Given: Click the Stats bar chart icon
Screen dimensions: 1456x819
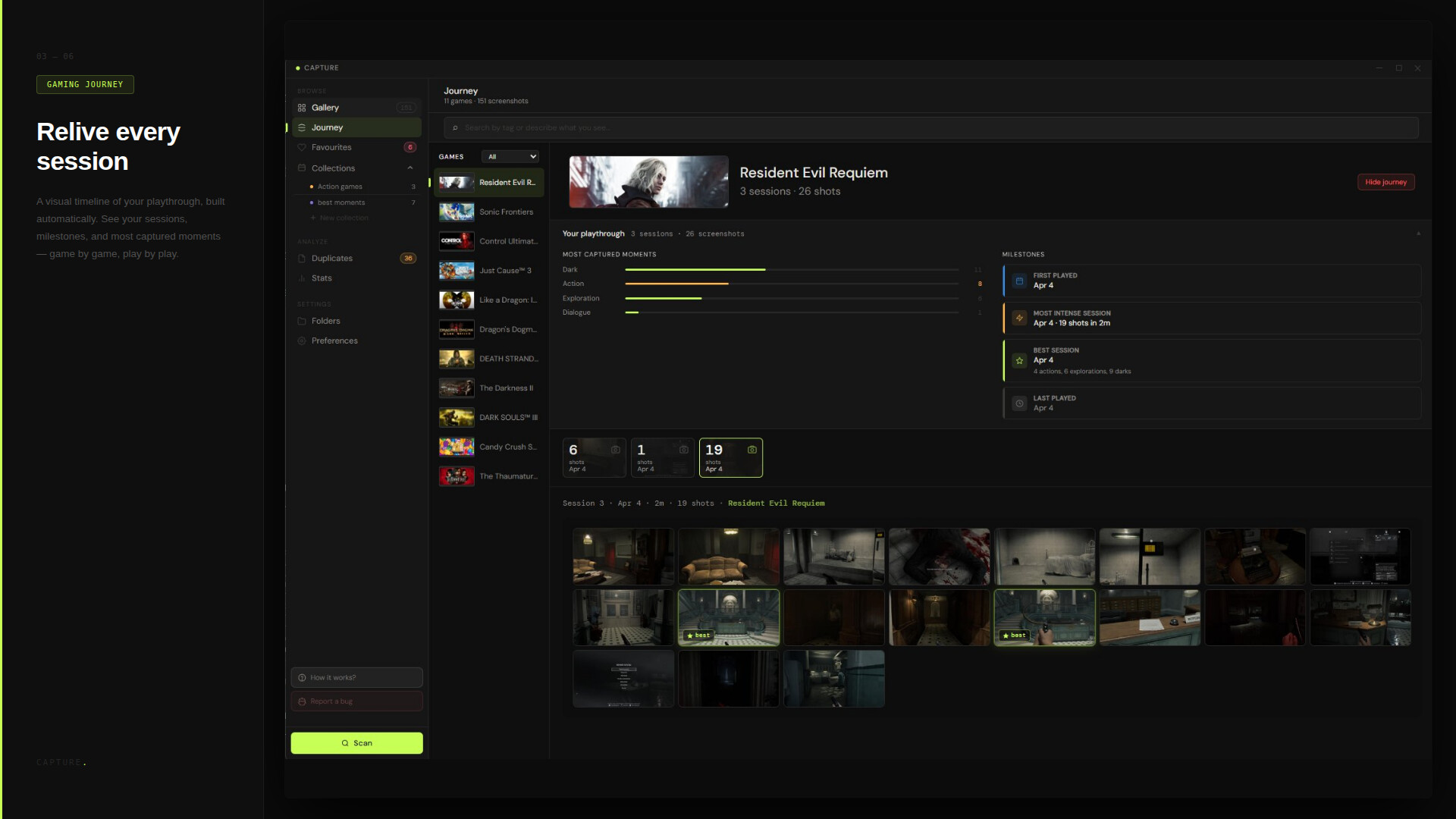Looking at the screenshot, I should point(302,278).
